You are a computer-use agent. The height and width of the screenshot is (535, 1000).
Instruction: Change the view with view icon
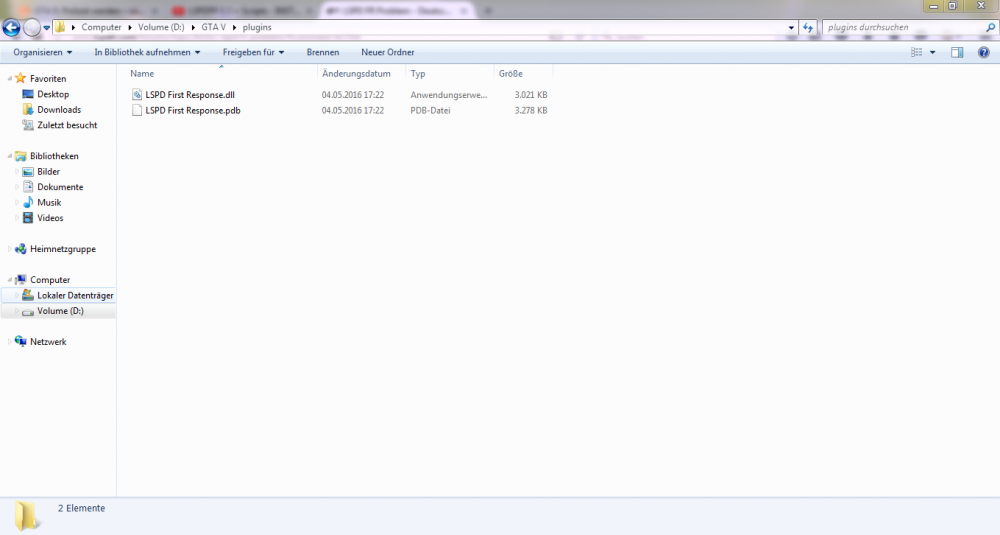(x=916, y=52)
